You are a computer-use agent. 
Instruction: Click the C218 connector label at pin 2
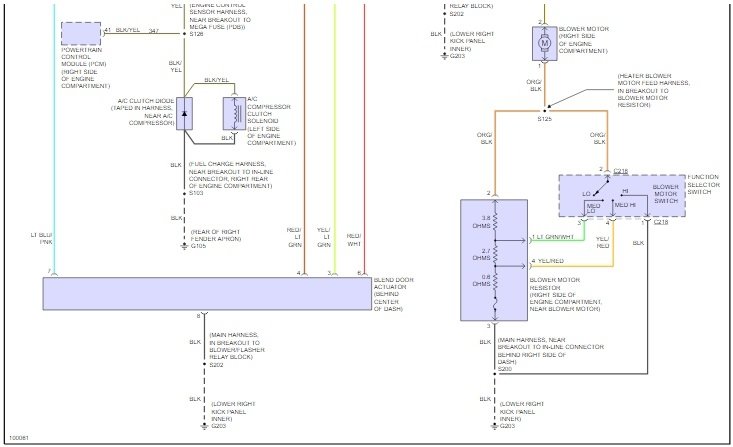[620, 171]
